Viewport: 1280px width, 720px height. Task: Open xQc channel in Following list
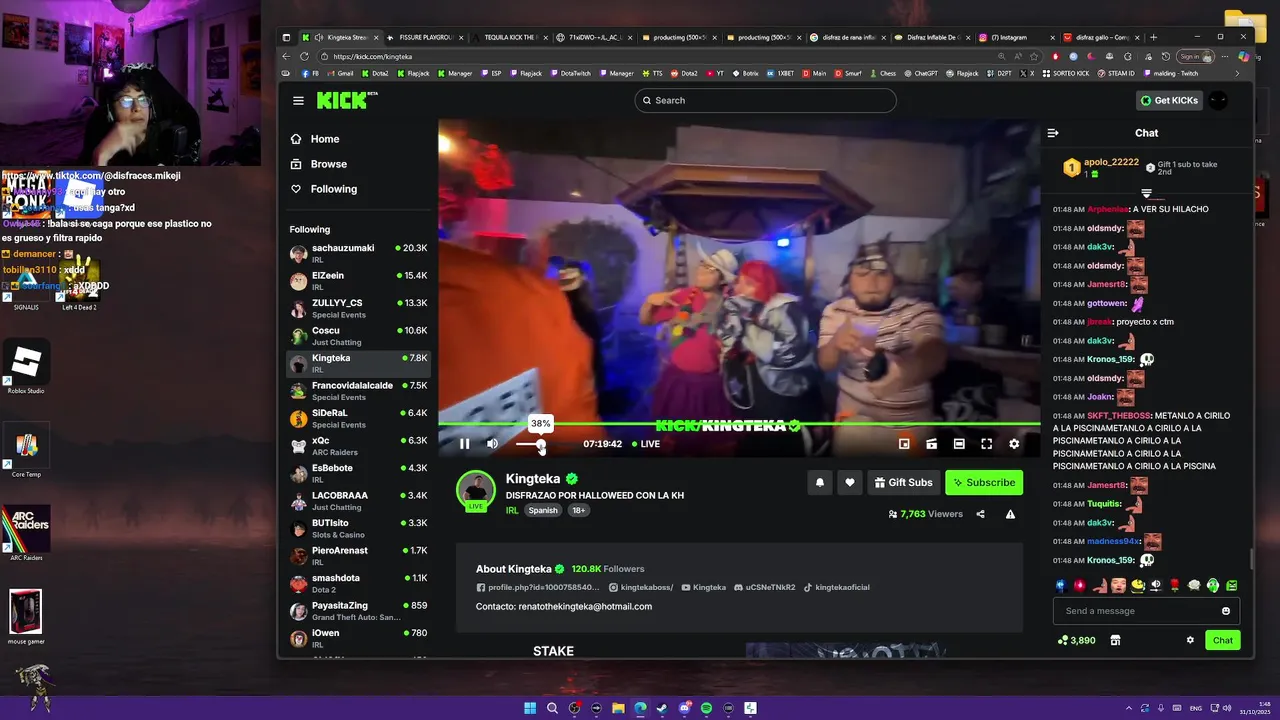pyautogui.click(x=359, y=446)
